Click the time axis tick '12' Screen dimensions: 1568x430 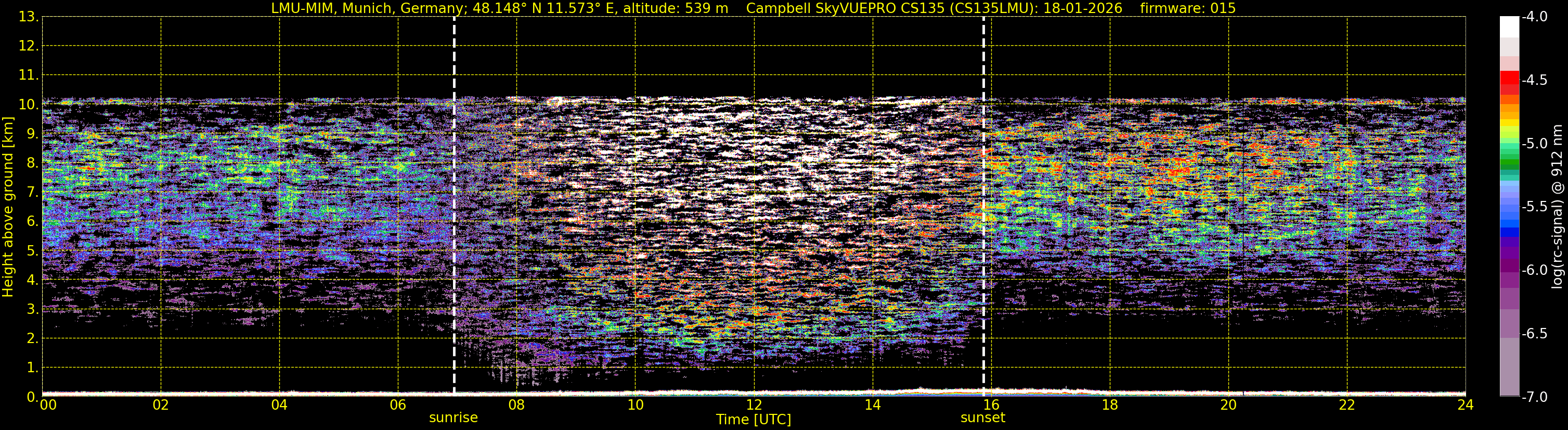(x=754, y=405)
